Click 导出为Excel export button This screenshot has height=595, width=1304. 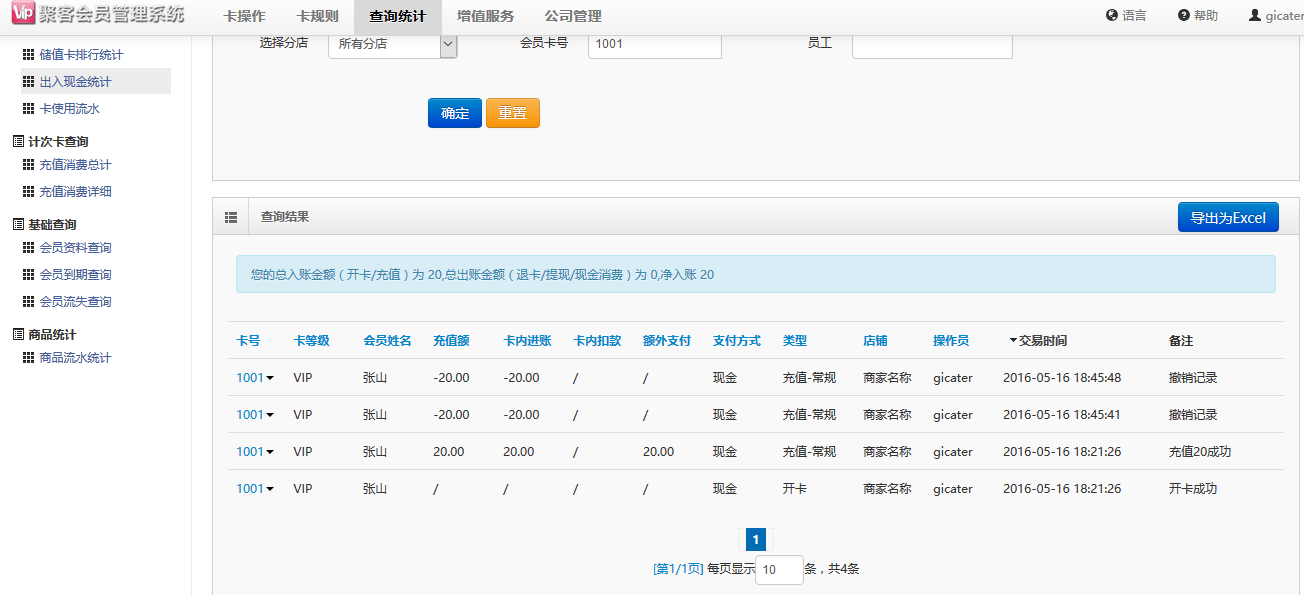1228,217
